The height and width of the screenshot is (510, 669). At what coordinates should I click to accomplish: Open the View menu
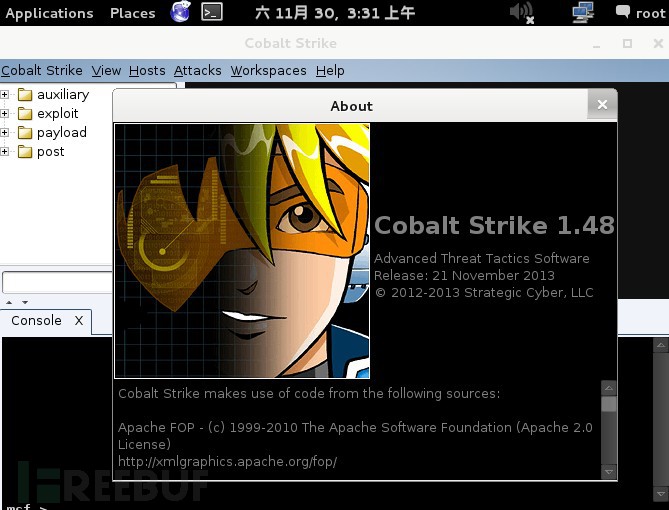click(x=106, y=70)
